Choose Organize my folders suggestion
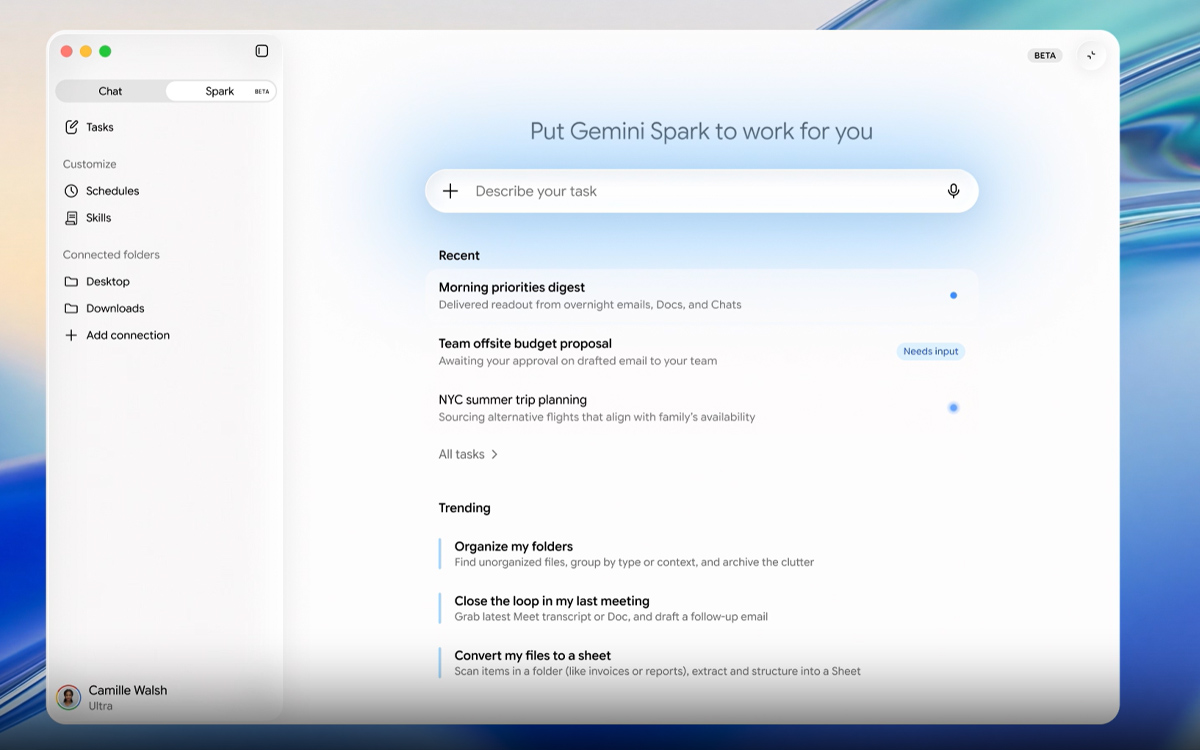Image resolution: width=1200 pixels, height=750 pixels. point(634,554)
